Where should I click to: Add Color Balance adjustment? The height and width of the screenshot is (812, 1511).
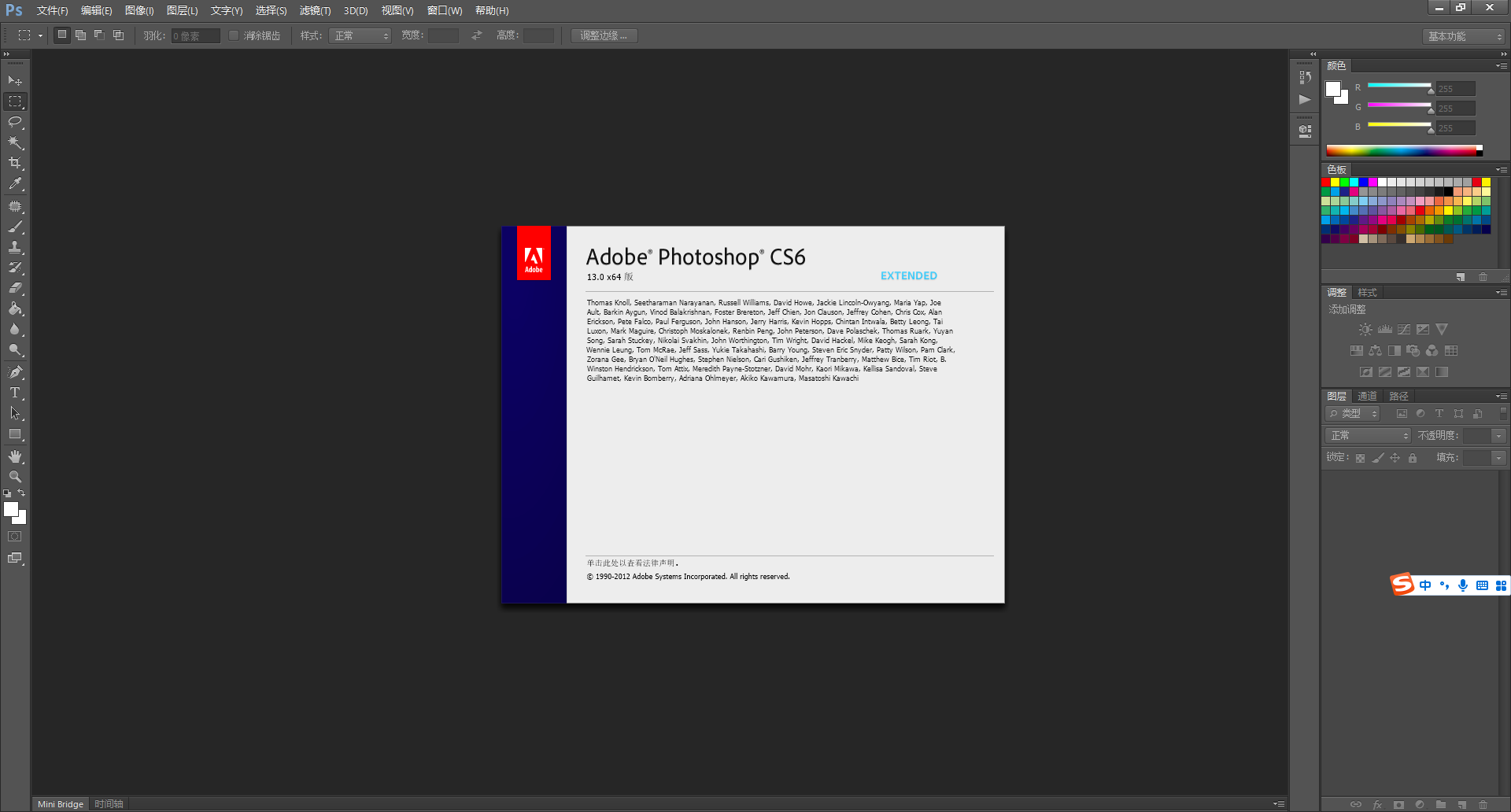point(1375,351)
